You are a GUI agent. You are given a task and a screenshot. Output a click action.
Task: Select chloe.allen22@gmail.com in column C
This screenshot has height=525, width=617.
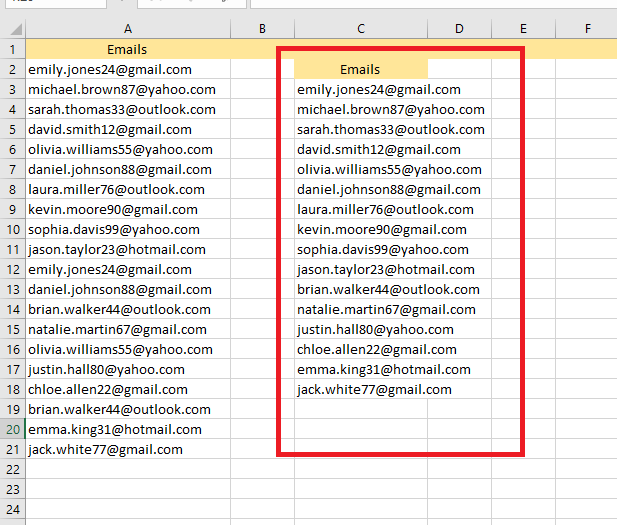[x=376, y=349]
